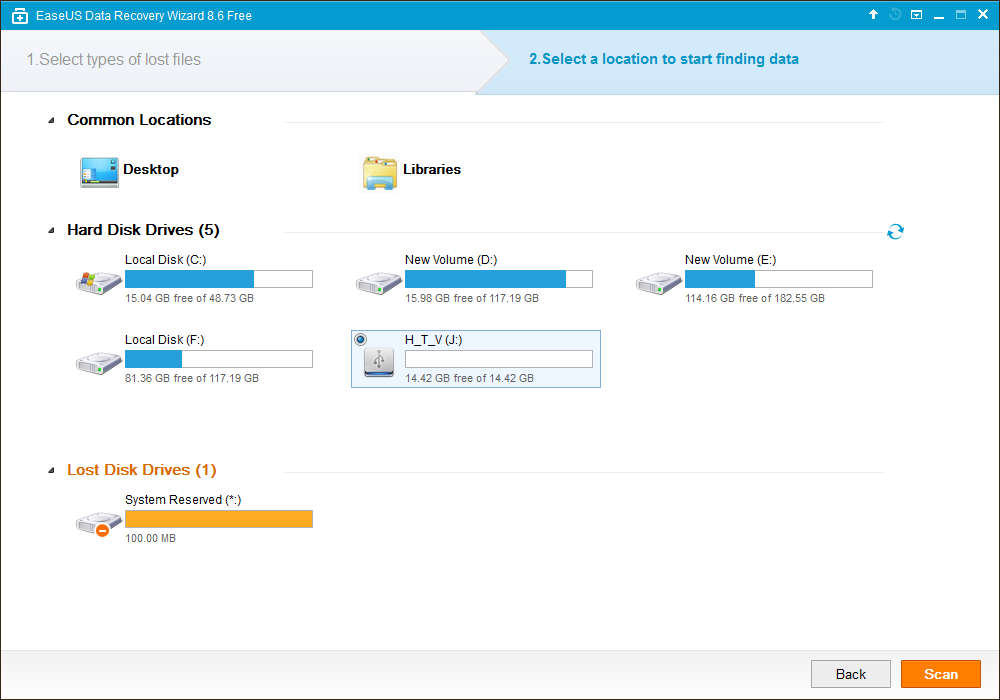Select the Desktop location icon
This screenshot has width=1000, height=700.
[x=99, y=172]
